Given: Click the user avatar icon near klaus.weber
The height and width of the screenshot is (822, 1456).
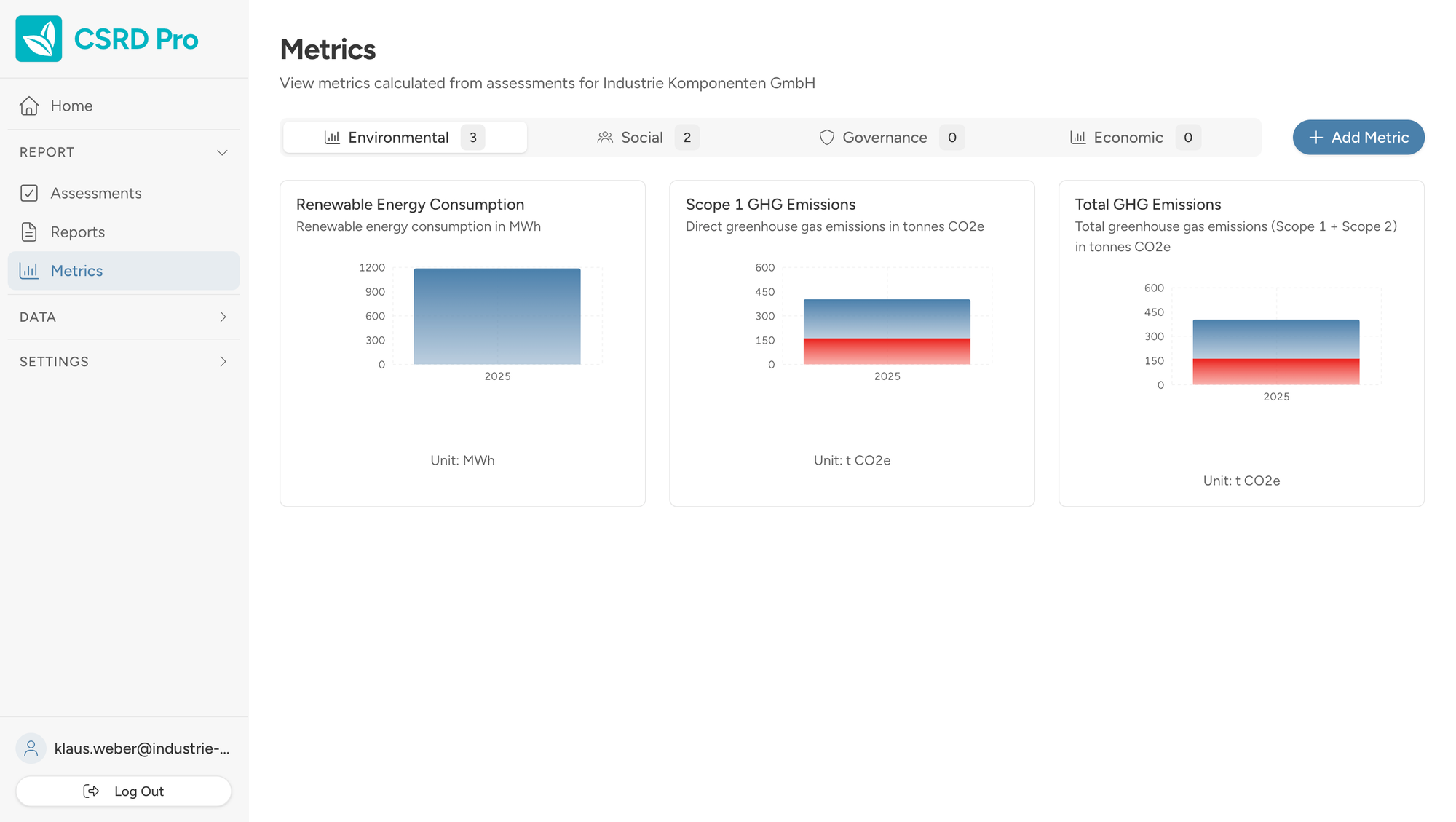Looking at the screenshot, I should point(31,748).
